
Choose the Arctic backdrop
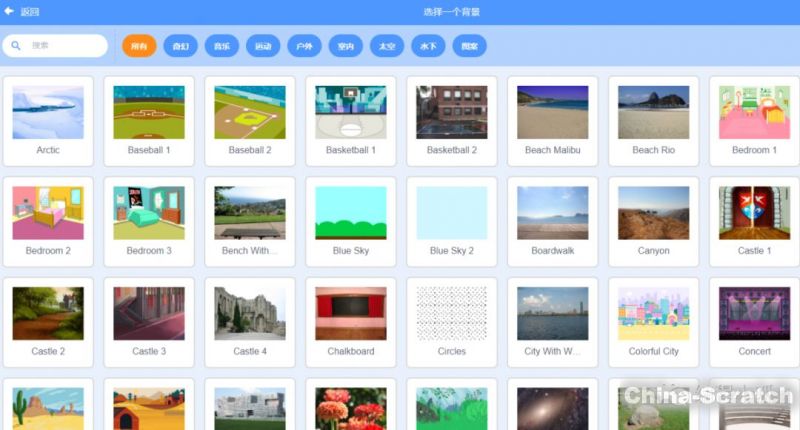click(48, 120)
